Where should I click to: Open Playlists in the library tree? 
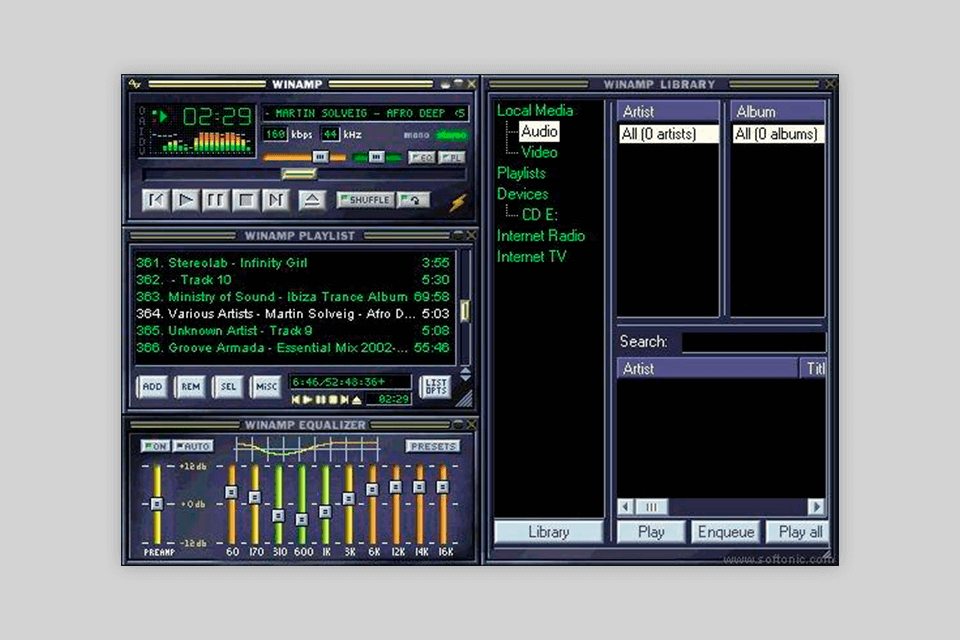[521, 173]
